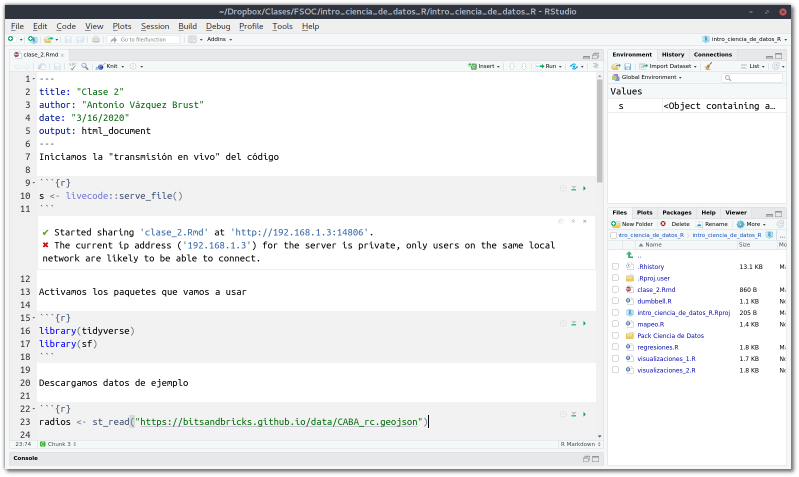Open intro_ciencia_de_datos_R.Rproj file link
Image resolution: width=799 pixels, height=477 pixels.
[683, 313]
